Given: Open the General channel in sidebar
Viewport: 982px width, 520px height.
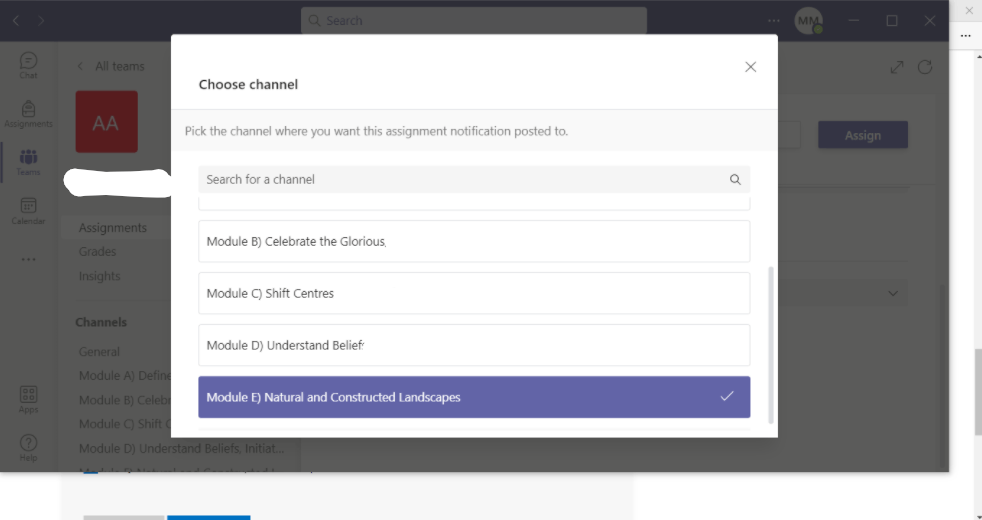Looking at the screenshot, I should pyautogui.click(x=99, y=351).
